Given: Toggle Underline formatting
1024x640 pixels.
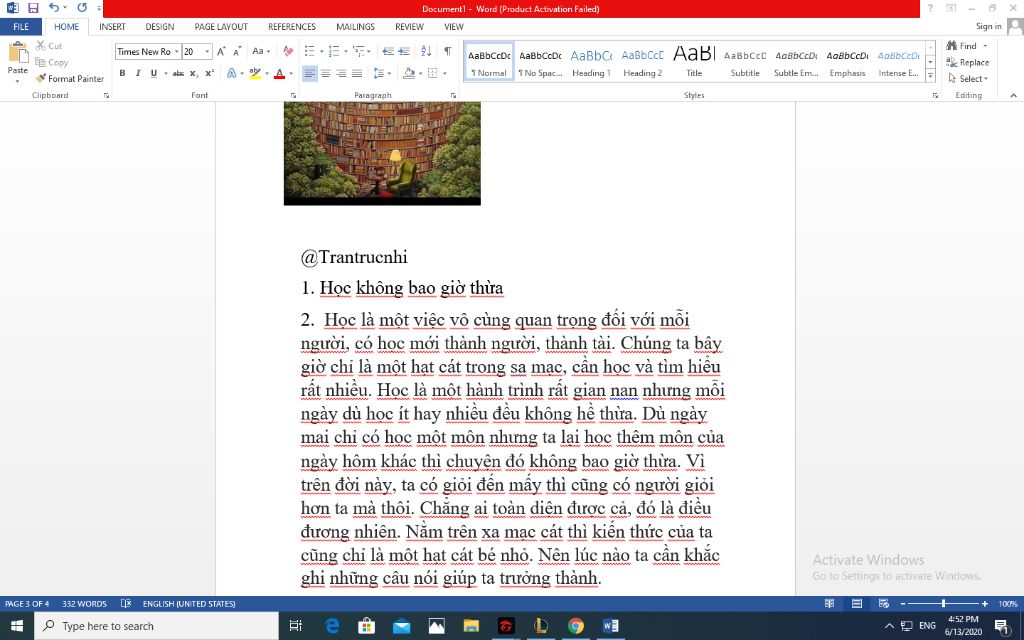Looking at the screenshot, I should (x=153, y=73).
